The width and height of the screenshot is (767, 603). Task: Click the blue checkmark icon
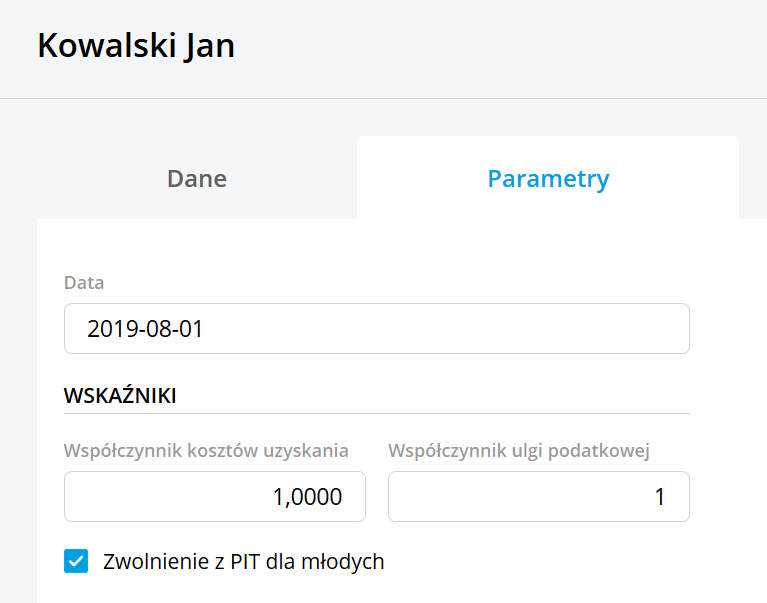(x=76, y=561)
